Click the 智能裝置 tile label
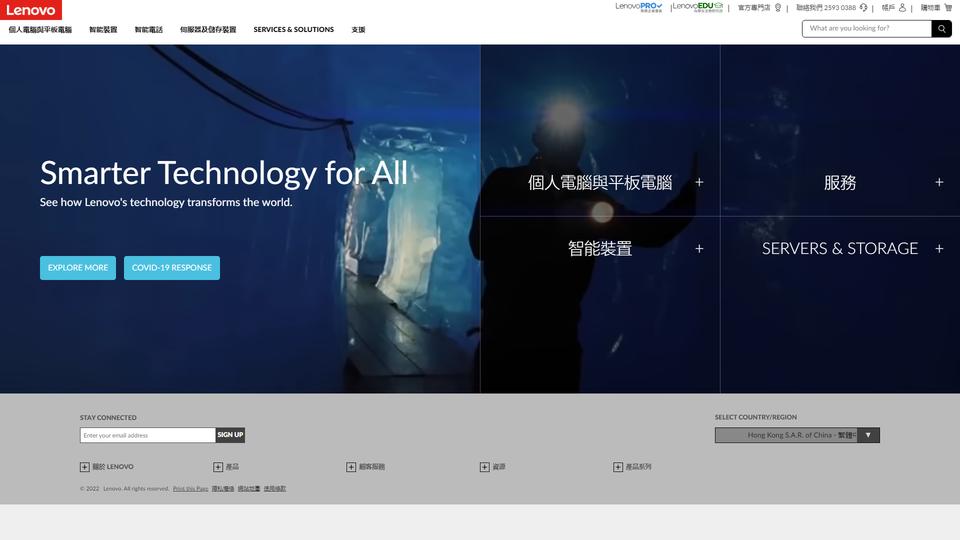 click(x=600, y=249)
